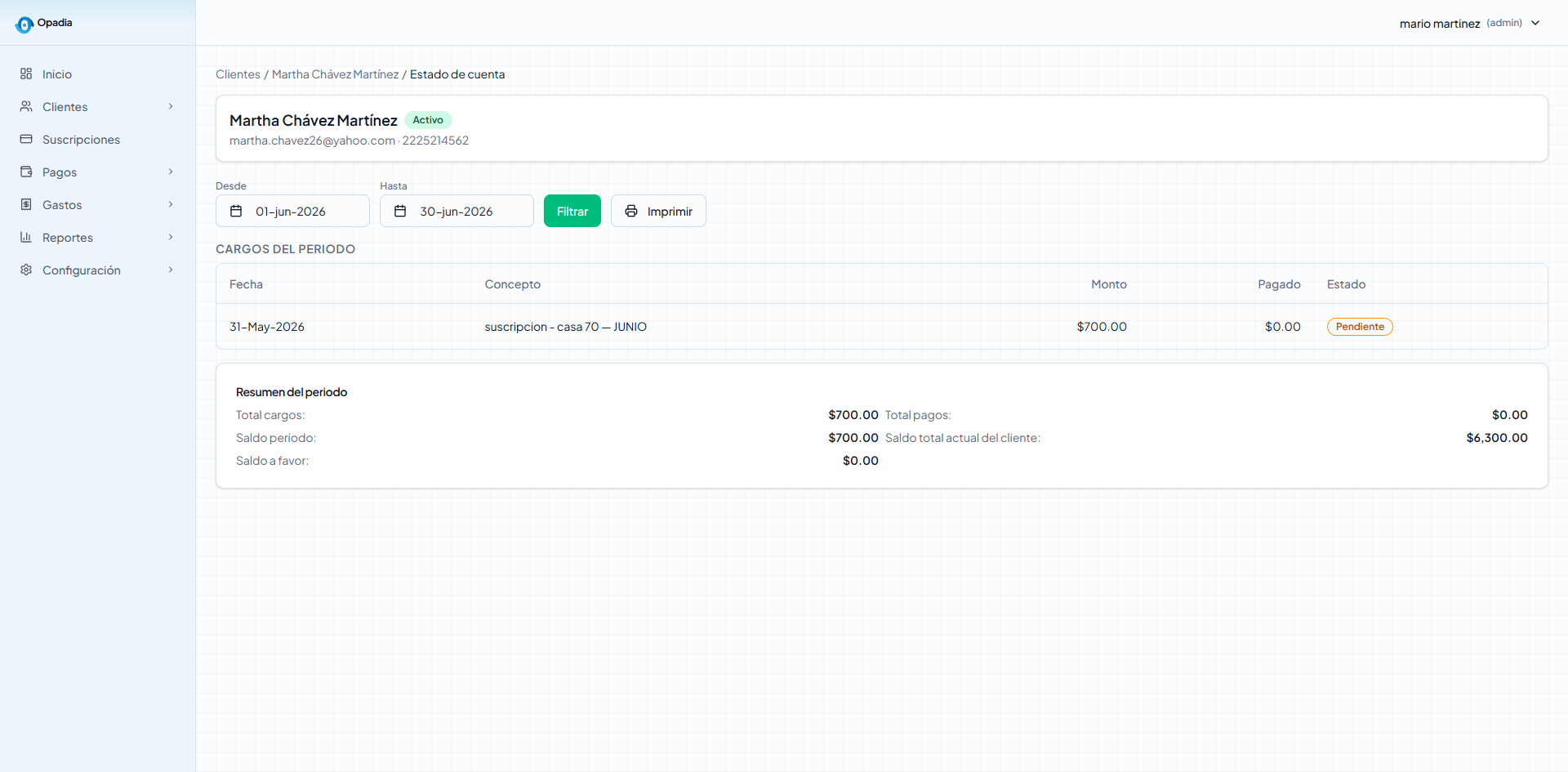Click the Monto cell $700.00 in table row
1568x772 pixels.
click(1102, 327)
